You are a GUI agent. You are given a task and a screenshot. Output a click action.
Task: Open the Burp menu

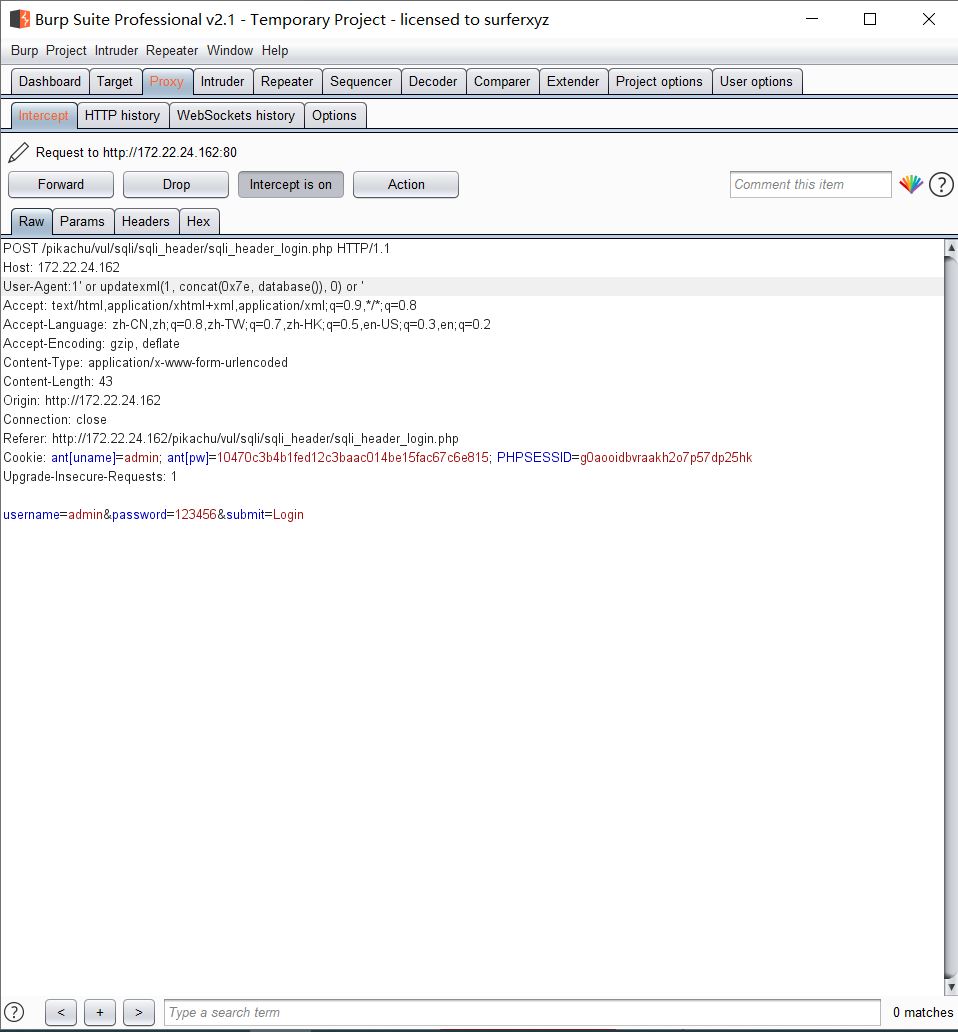coord(24,51)
